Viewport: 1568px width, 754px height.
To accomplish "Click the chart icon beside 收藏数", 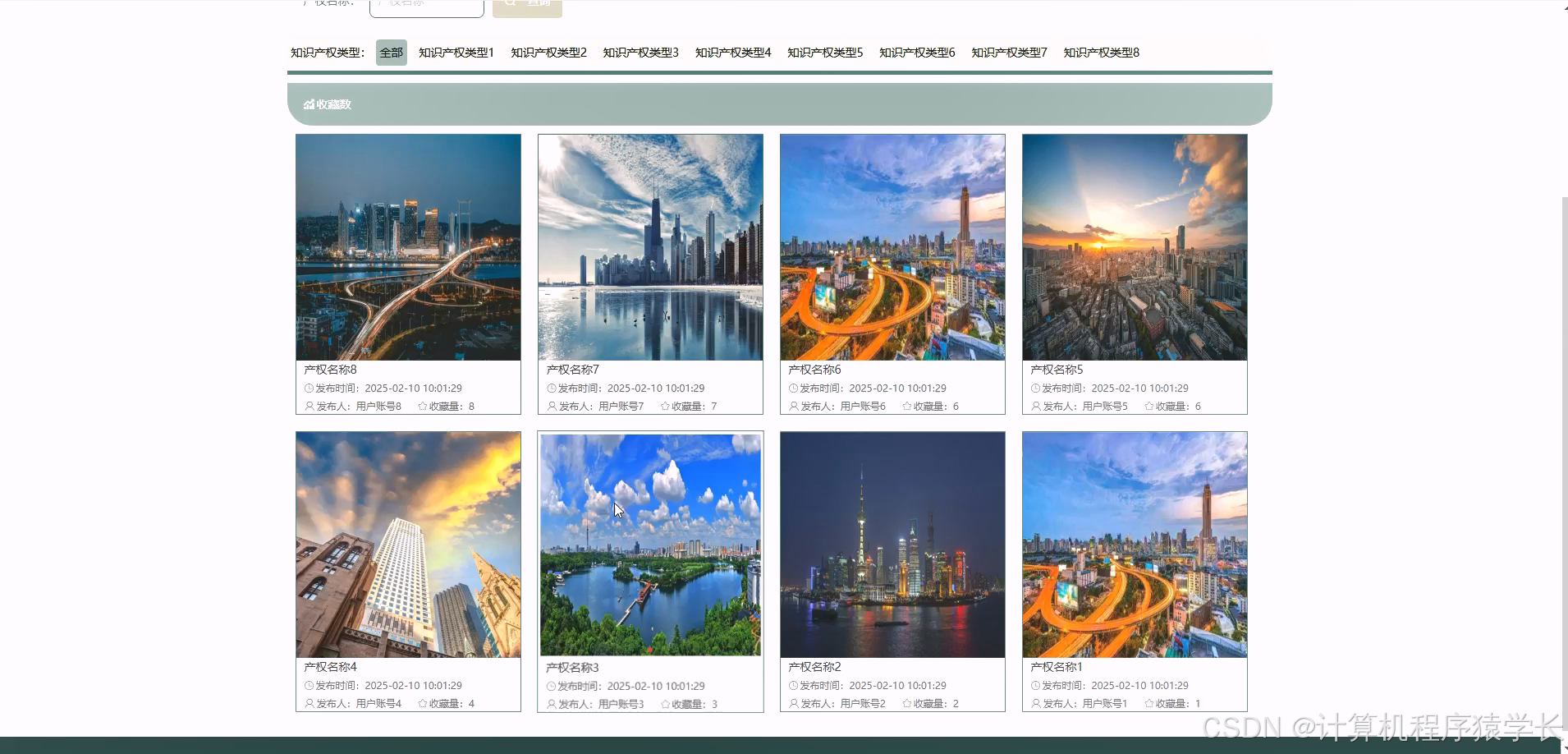I will click(309, 104).
